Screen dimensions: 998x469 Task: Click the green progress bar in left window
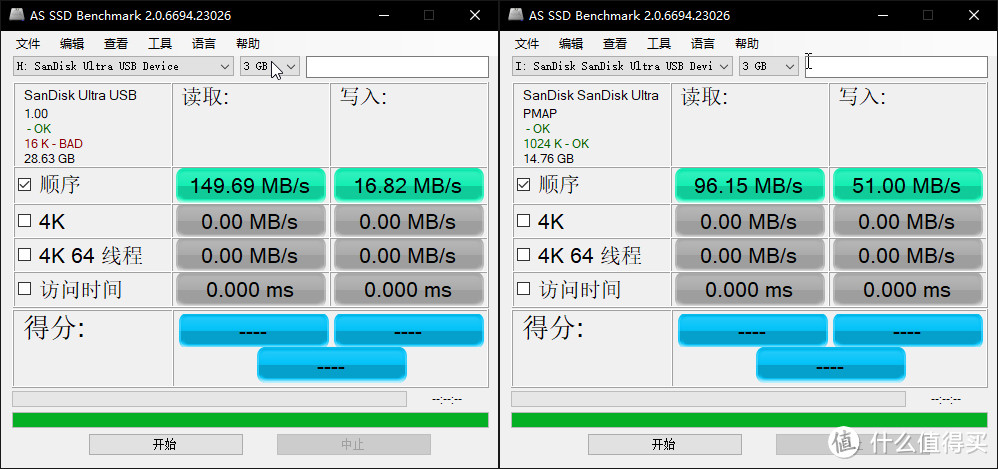pos(250,420)
